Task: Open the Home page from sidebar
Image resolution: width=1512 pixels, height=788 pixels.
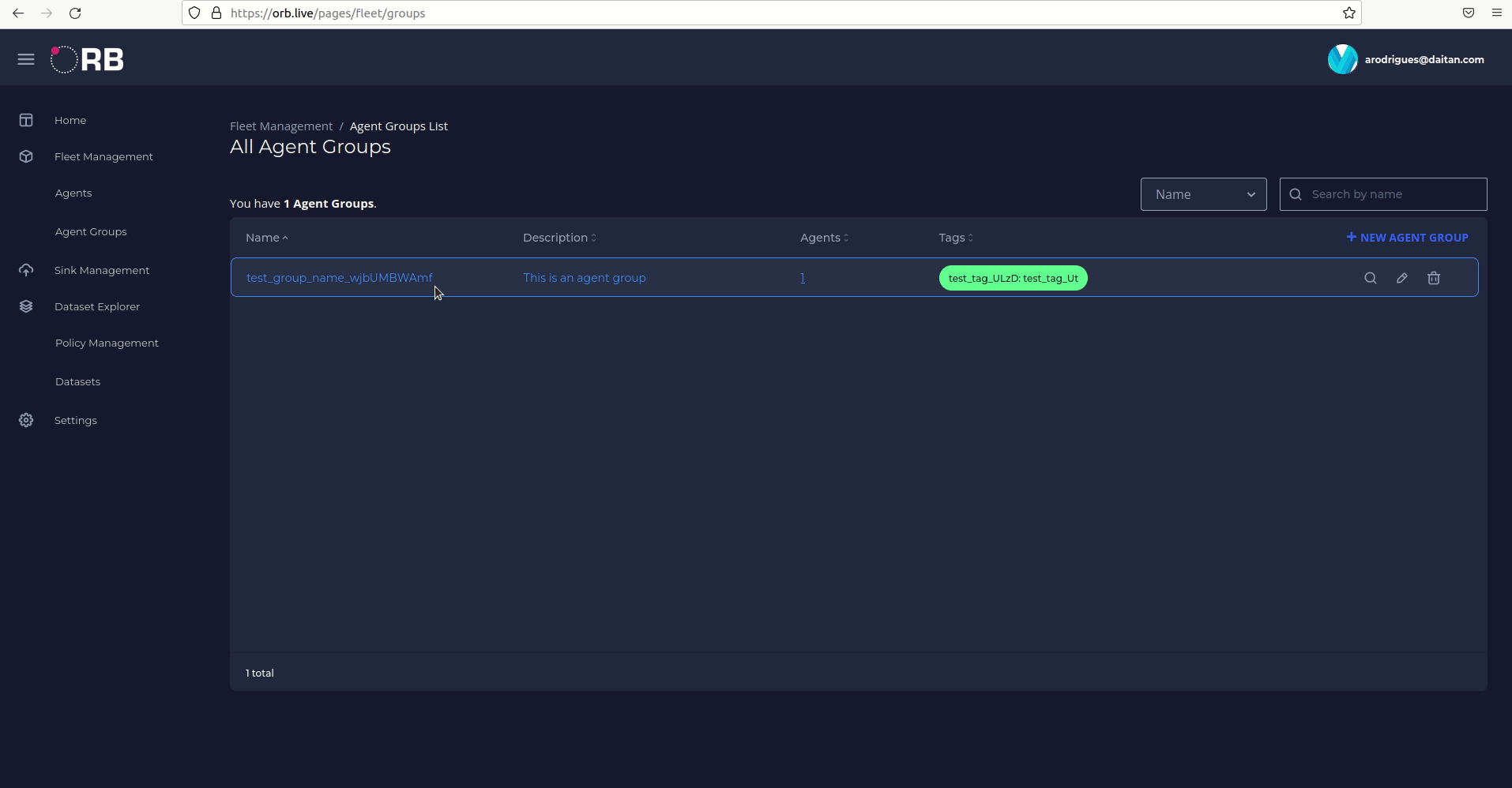Action: tap(70, 120)
